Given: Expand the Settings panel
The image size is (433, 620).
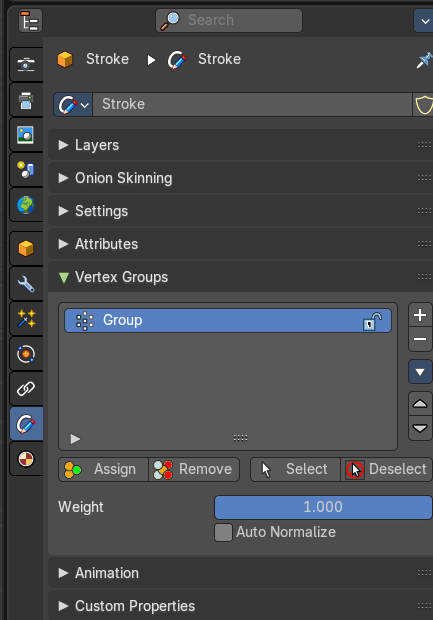Looking at the screenshot, I should [63, 211].
